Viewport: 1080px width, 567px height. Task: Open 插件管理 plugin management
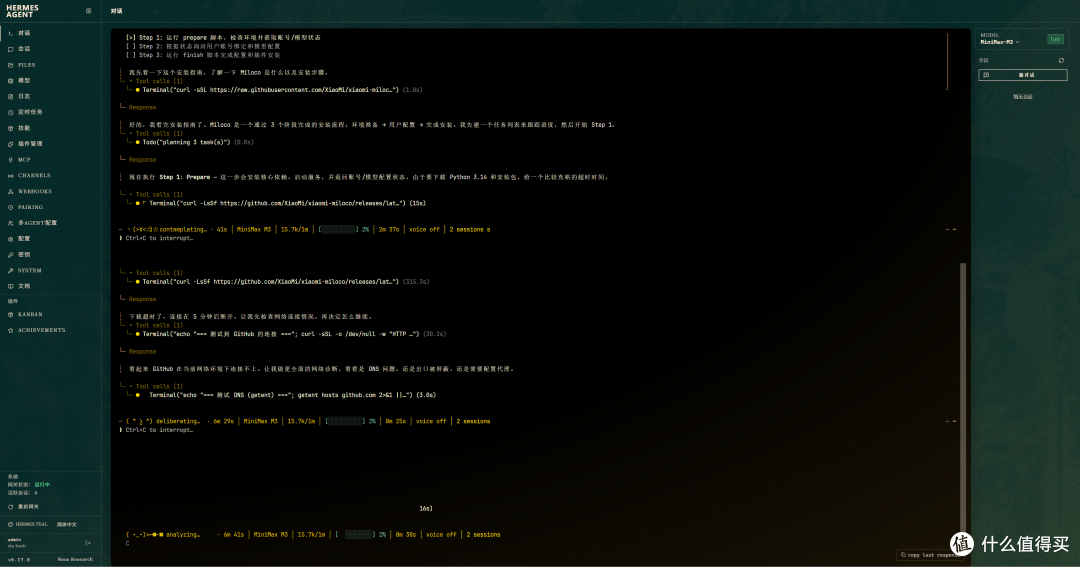pyautogui.click(x=50, y=144)
